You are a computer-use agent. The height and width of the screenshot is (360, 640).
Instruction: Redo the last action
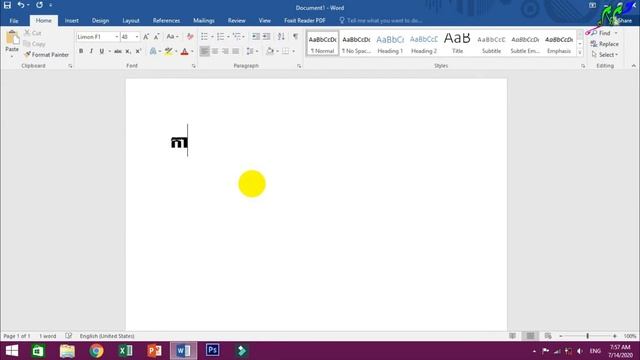coord(39,5)
